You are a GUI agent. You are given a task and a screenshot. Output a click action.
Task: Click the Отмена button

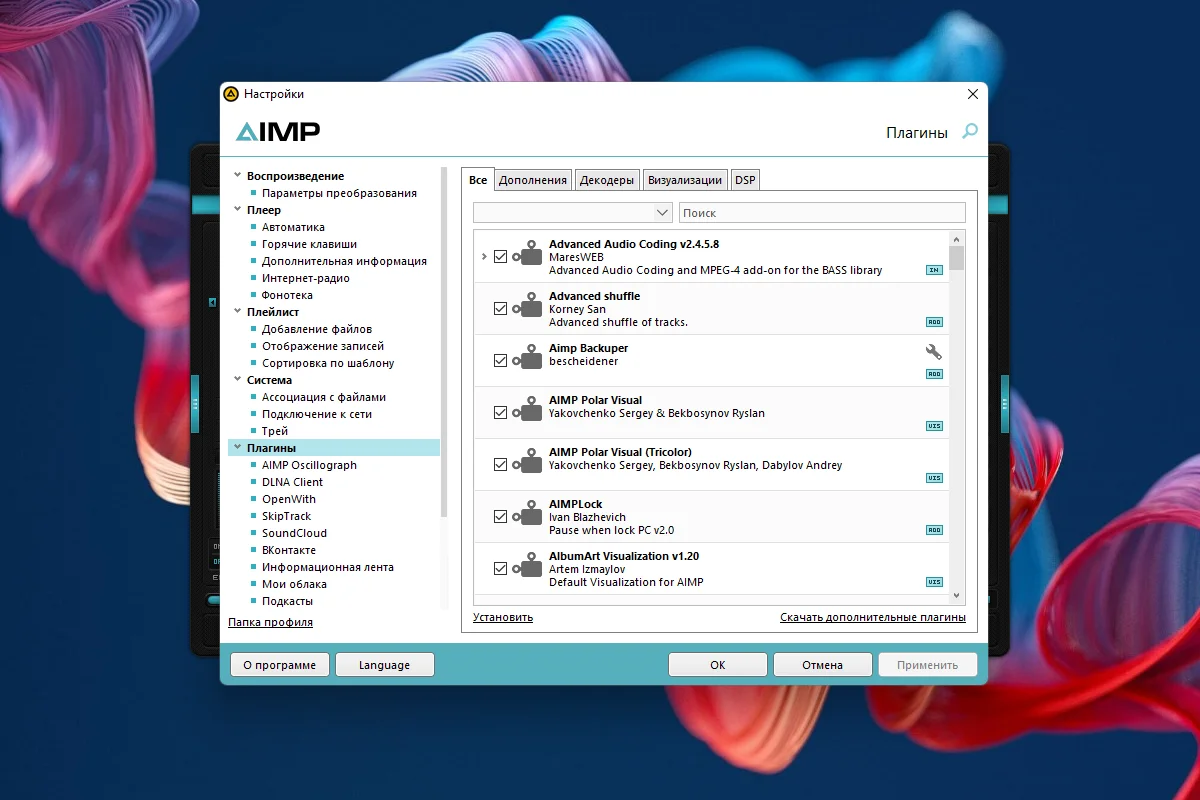(822, 665)
